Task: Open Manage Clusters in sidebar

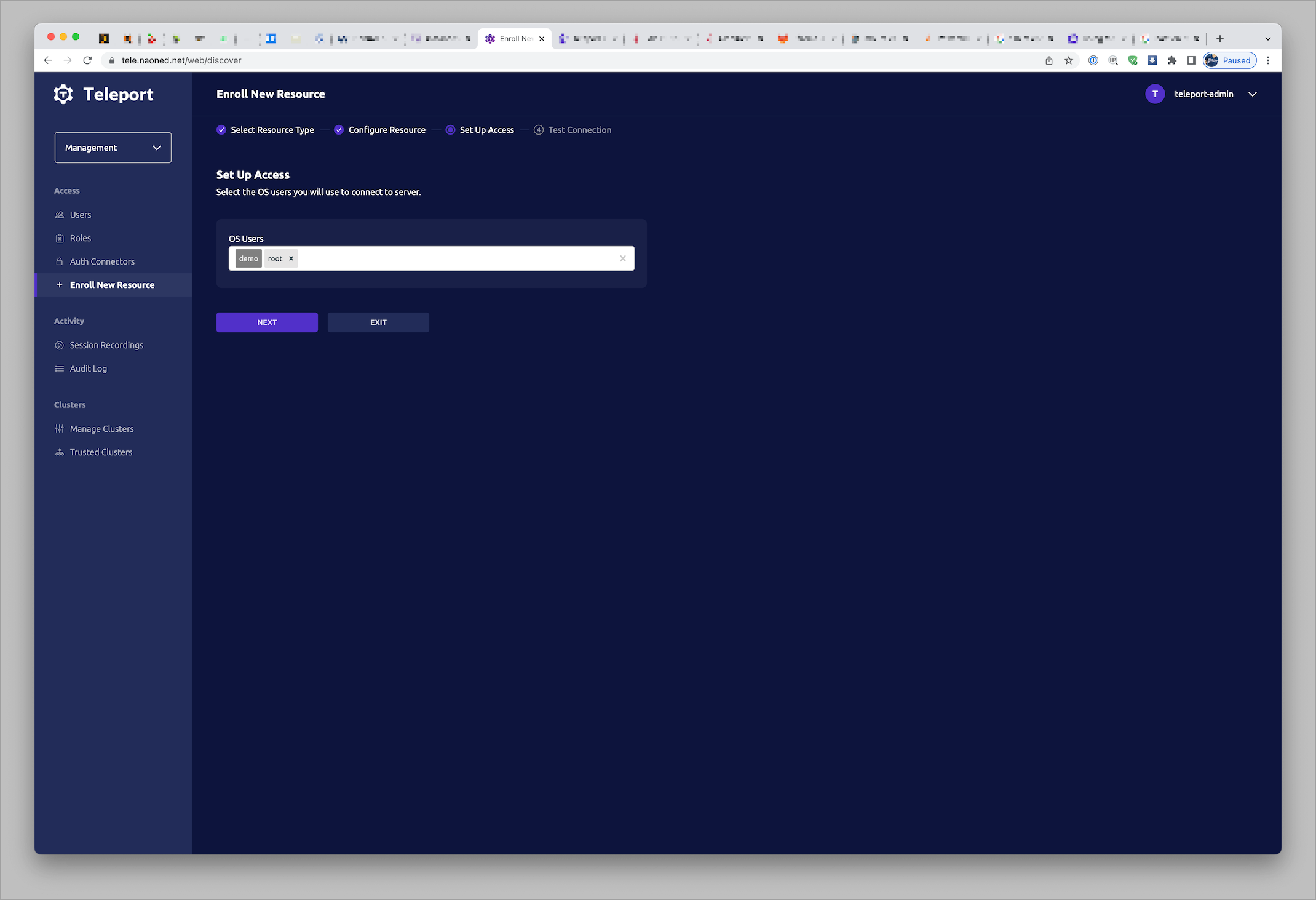Action: (101, 429)
